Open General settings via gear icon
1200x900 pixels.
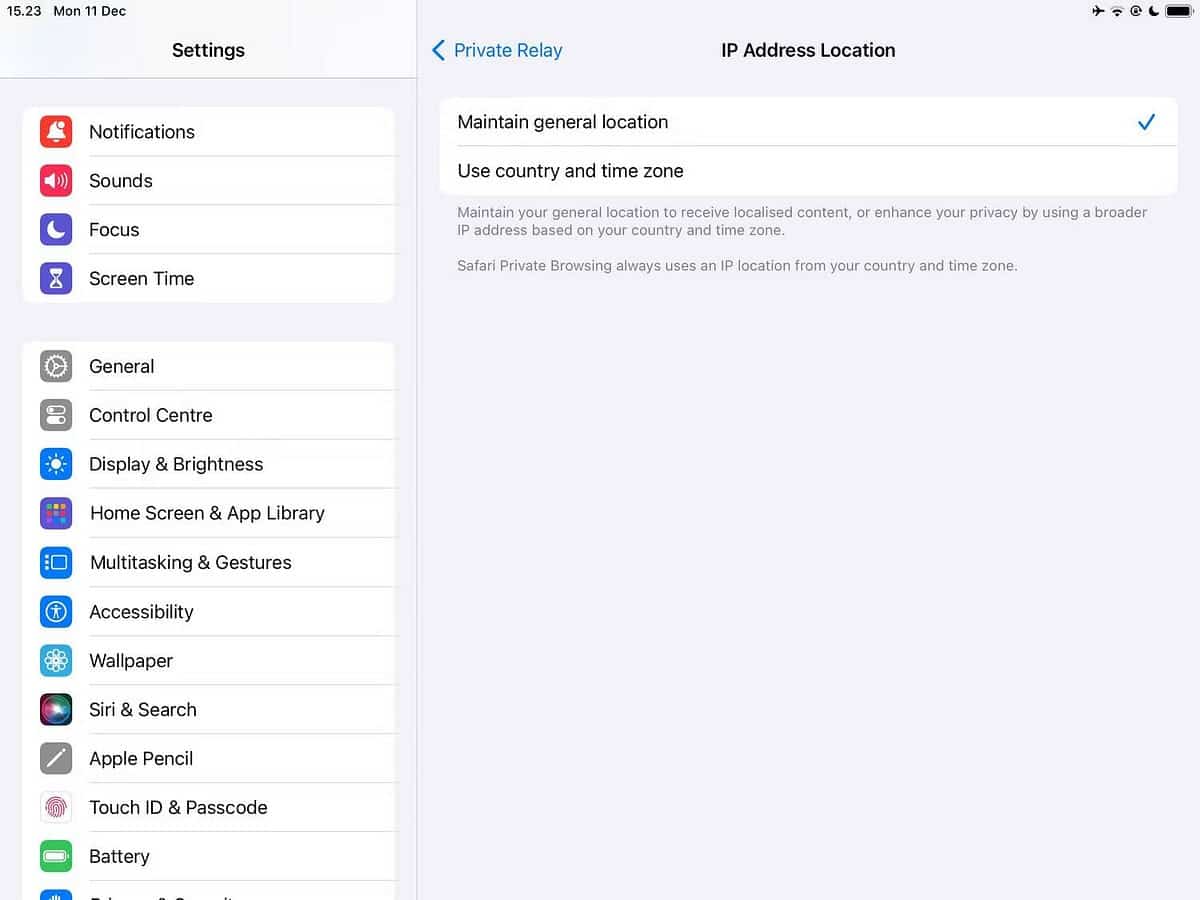(x=55, y=366)
